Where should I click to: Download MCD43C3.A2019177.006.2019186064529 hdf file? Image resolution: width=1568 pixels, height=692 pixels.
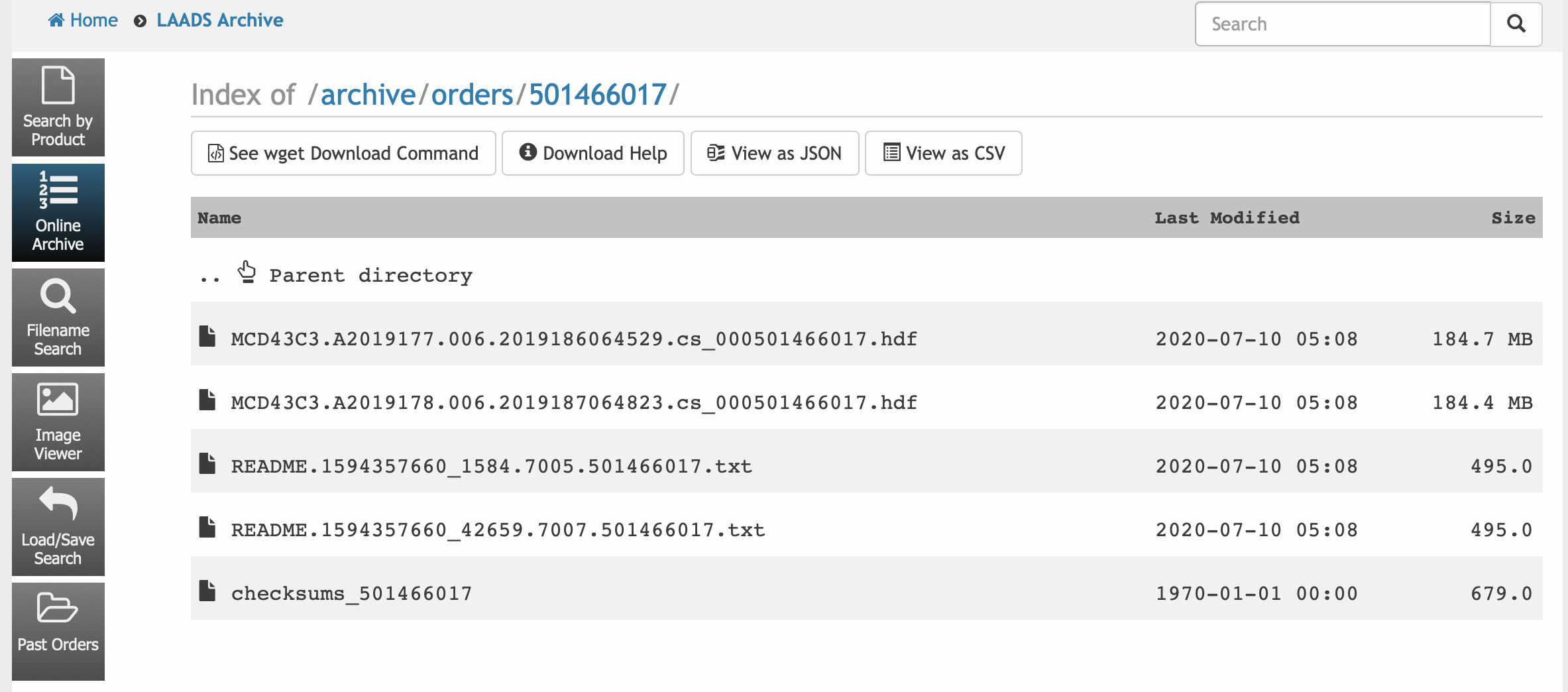(574, 339)
